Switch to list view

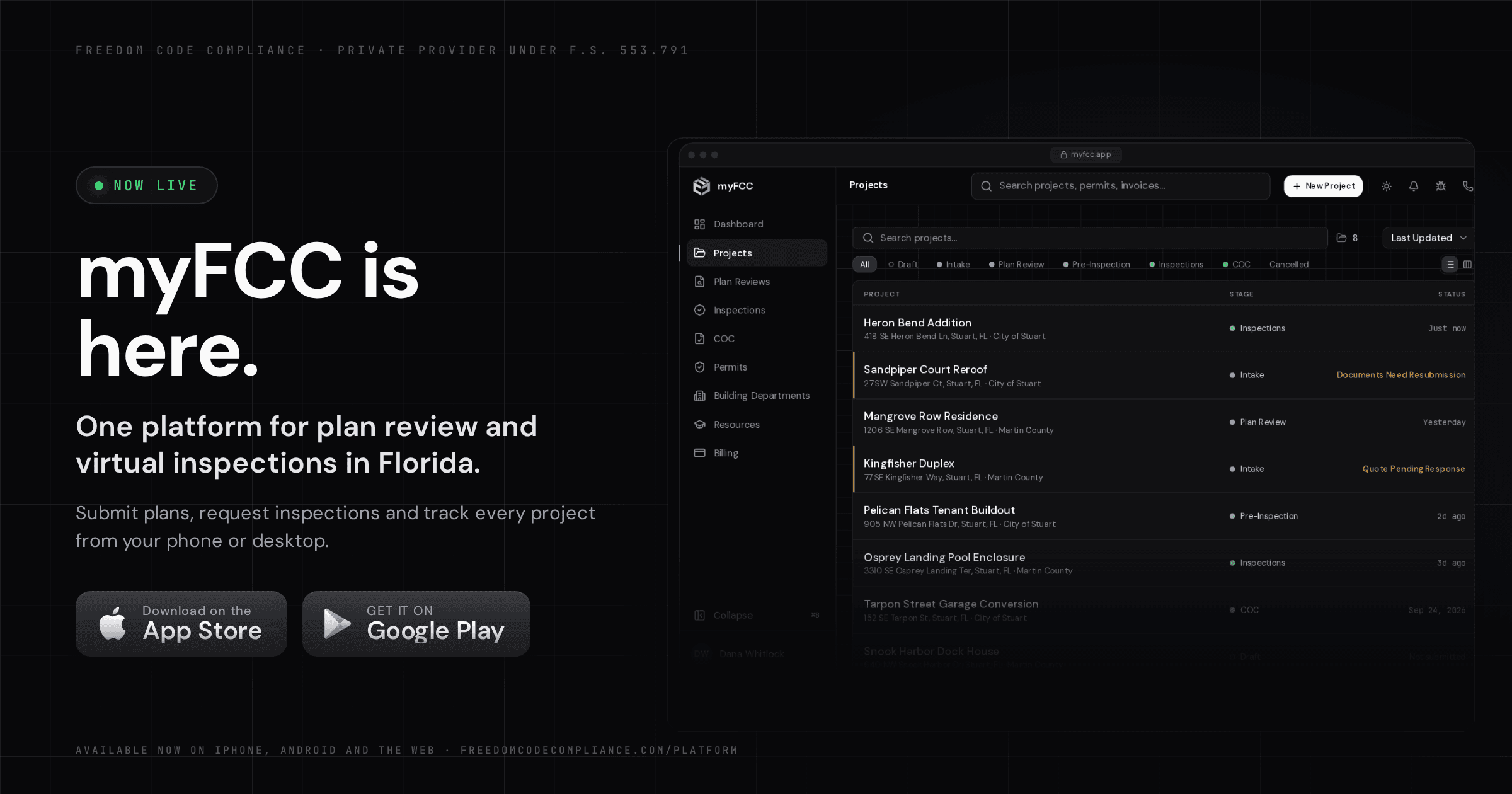pos(1450,264)
